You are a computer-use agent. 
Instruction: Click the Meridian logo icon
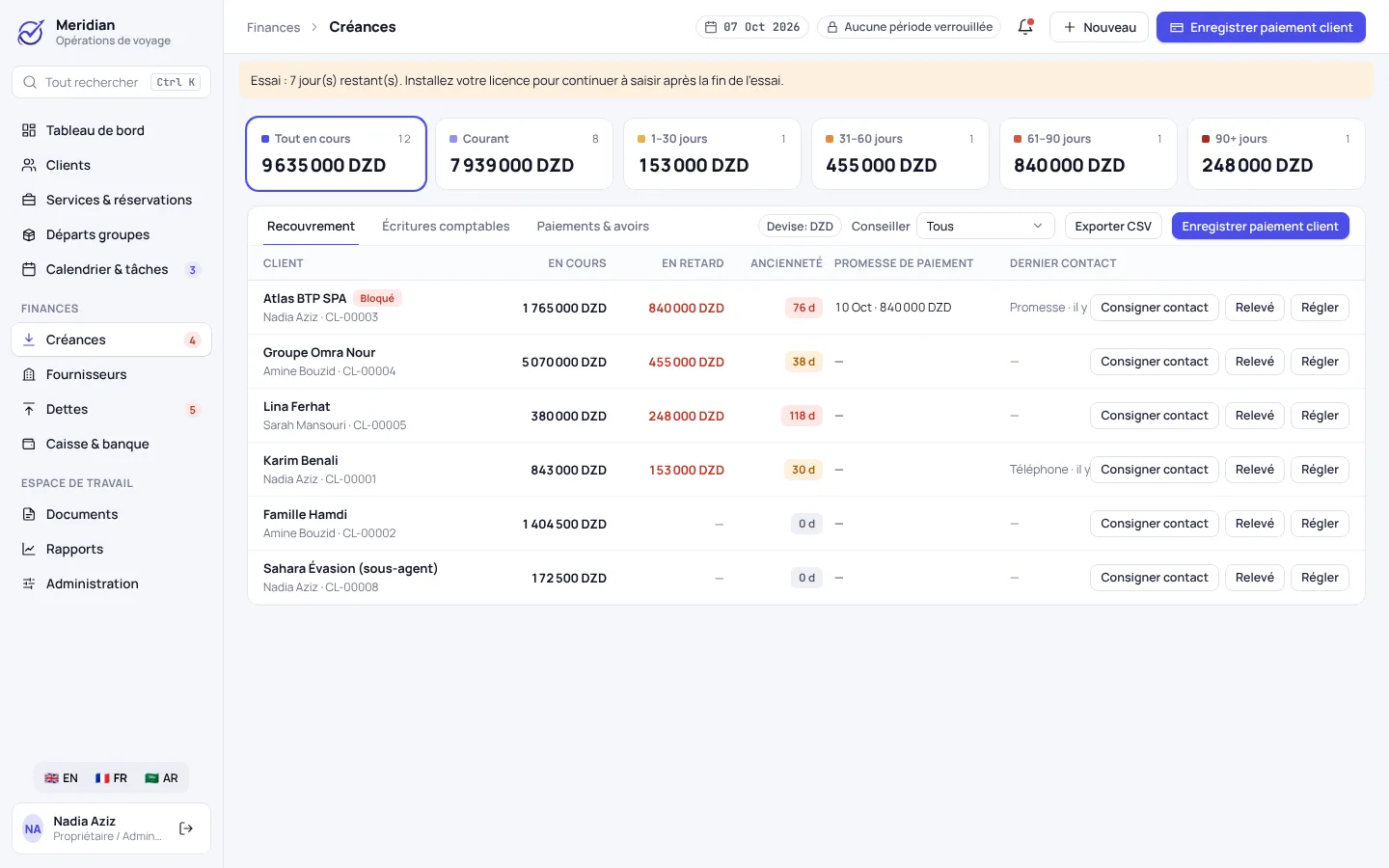point(31,32)
